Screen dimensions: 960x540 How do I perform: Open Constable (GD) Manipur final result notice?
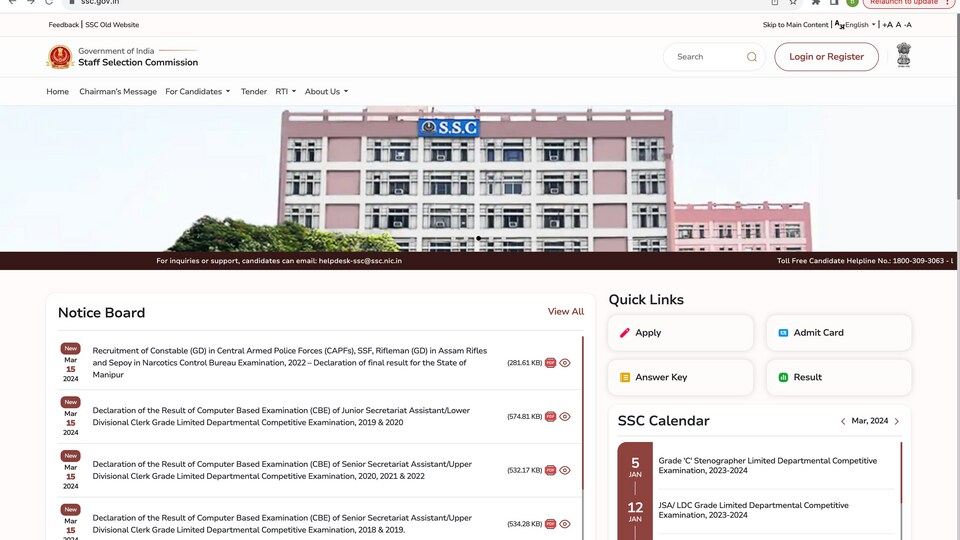coord(290,363)
